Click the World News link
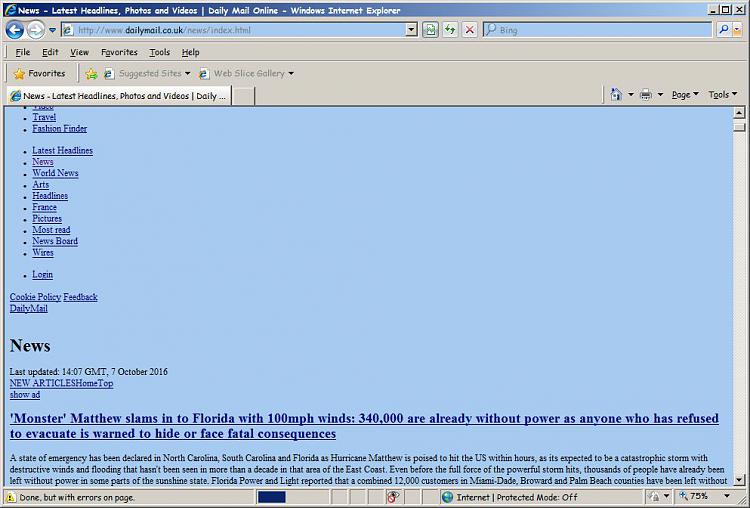Image resolution: width=750 pixels, height=508 pixels. (x=55, y=173)
